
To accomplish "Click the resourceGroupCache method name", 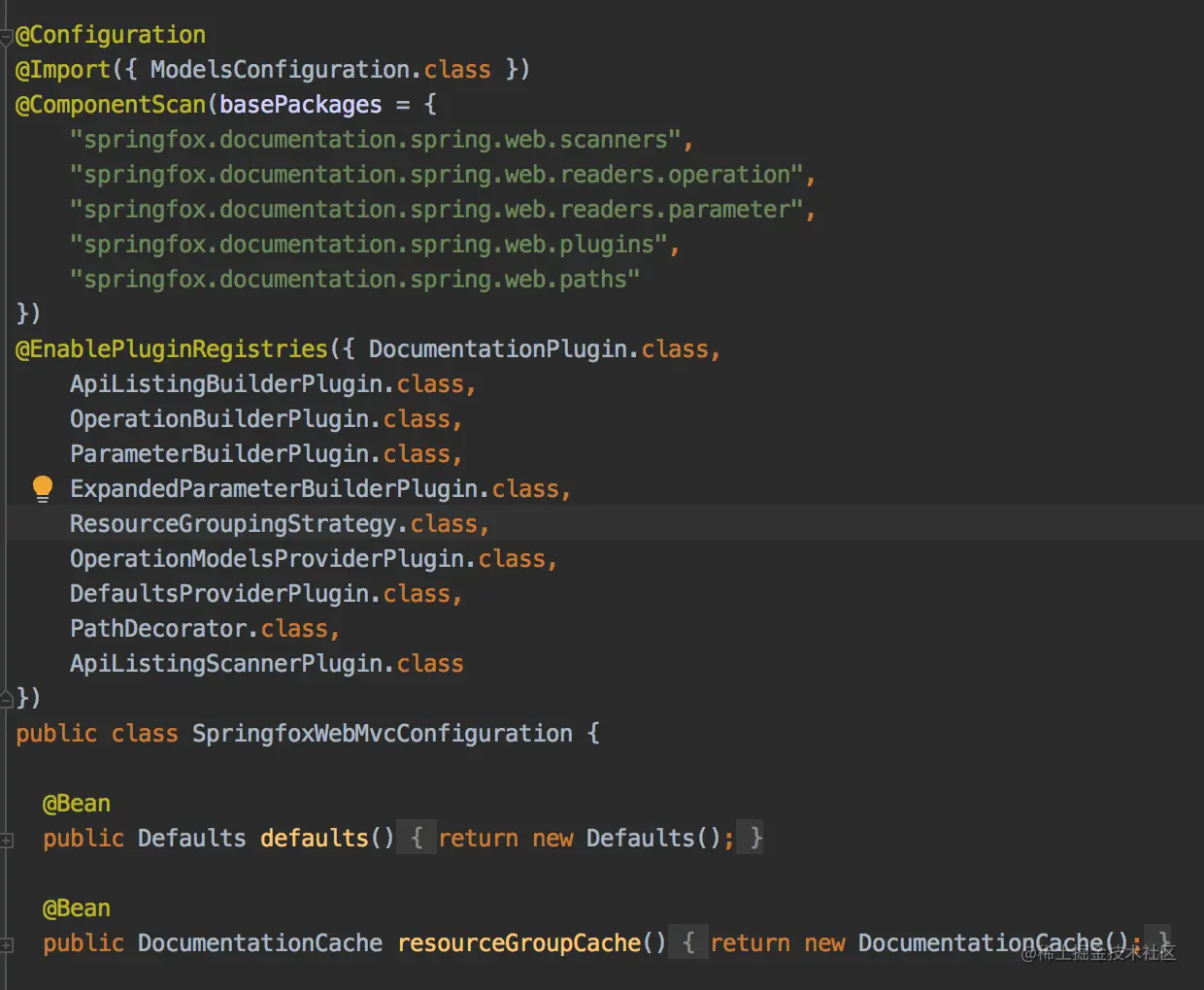I will click(518, 943).
